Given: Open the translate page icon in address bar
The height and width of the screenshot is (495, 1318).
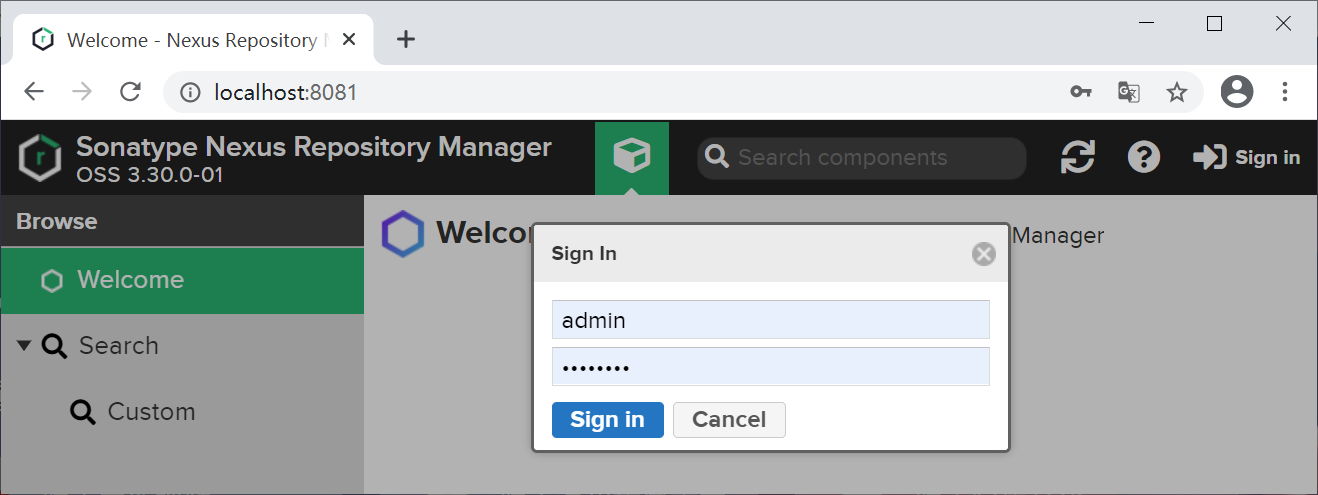Looking at the screenshot, I should coord(1129,92).
